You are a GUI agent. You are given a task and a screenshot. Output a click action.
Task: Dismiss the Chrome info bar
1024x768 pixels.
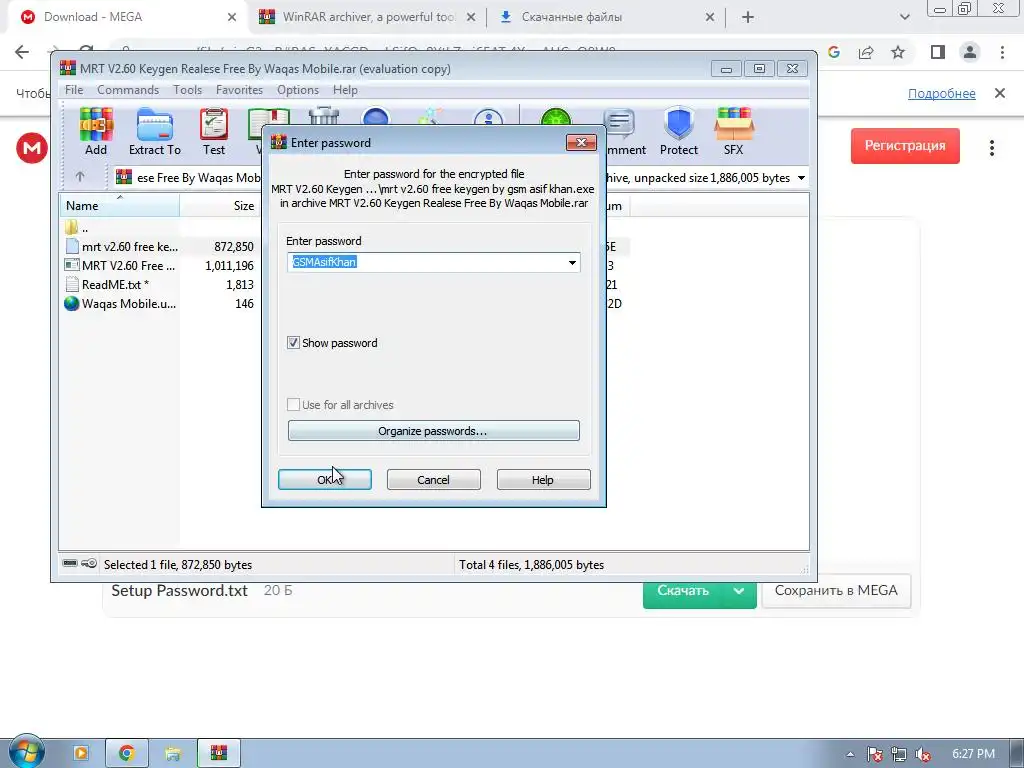[x=1000, y=93]
